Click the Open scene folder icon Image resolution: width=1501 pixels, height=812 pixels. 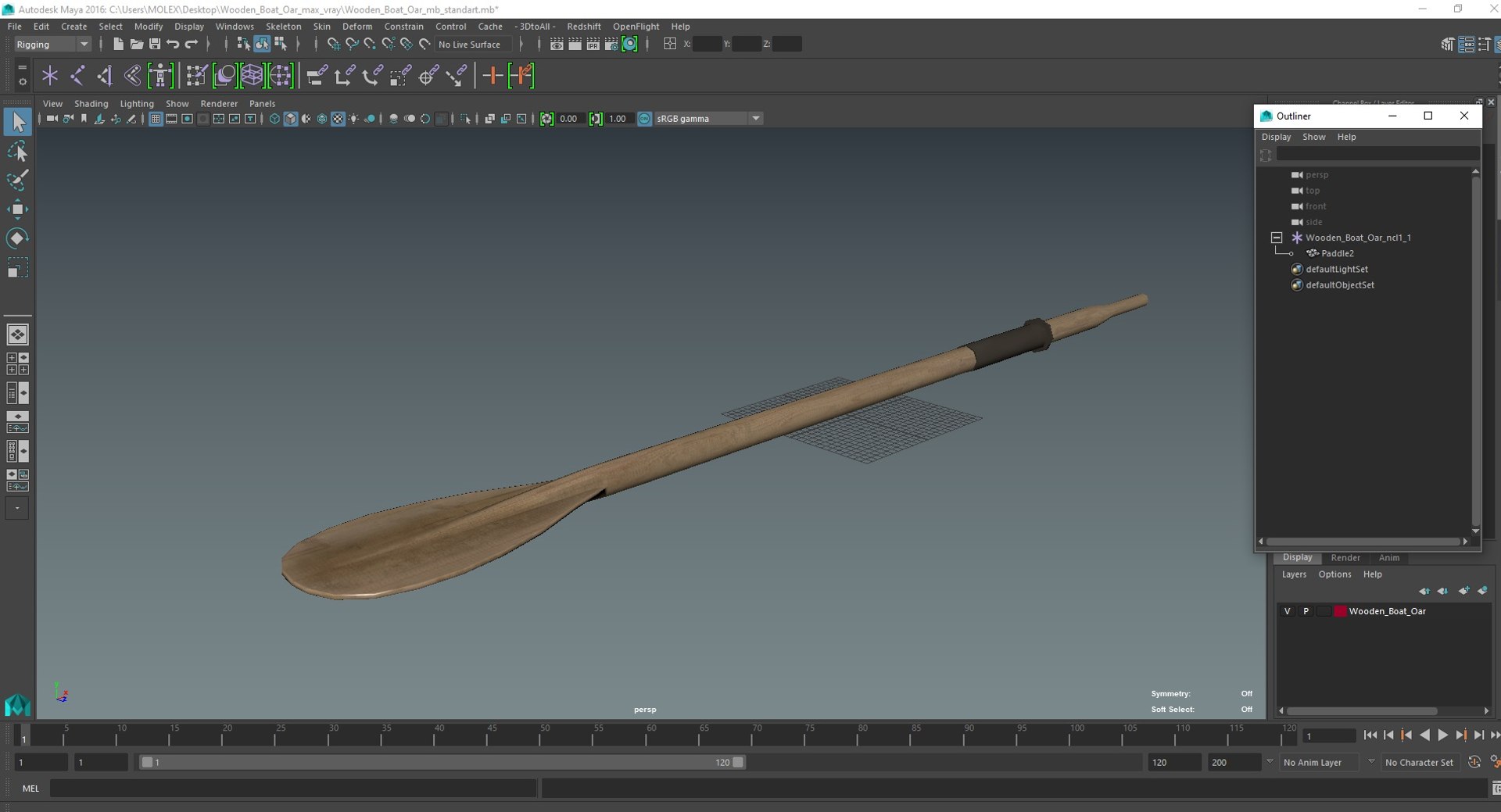click(x=136, y=44)
